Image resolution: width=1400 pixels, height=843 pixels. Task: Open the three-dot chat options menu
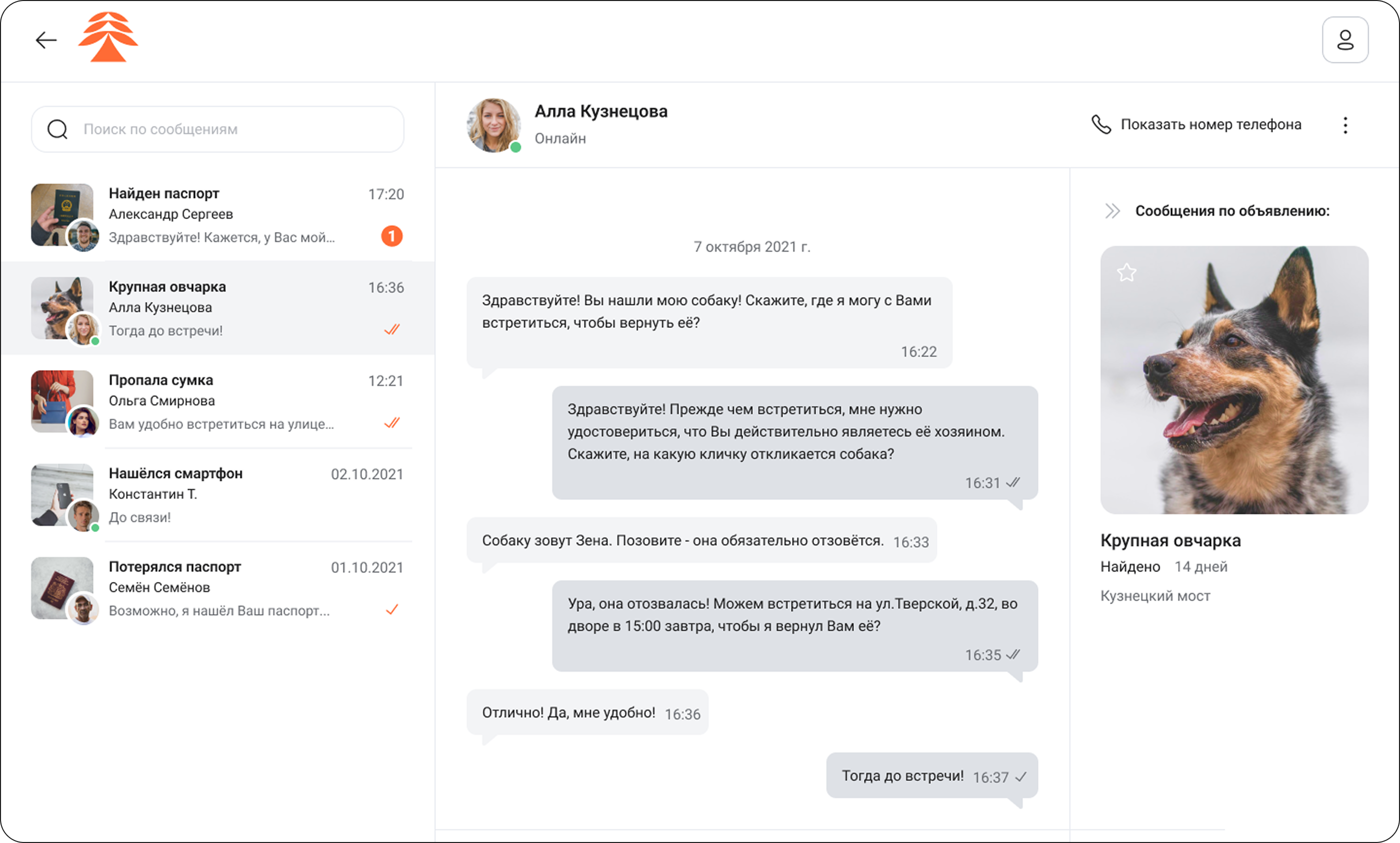[x=1345, y=125]
